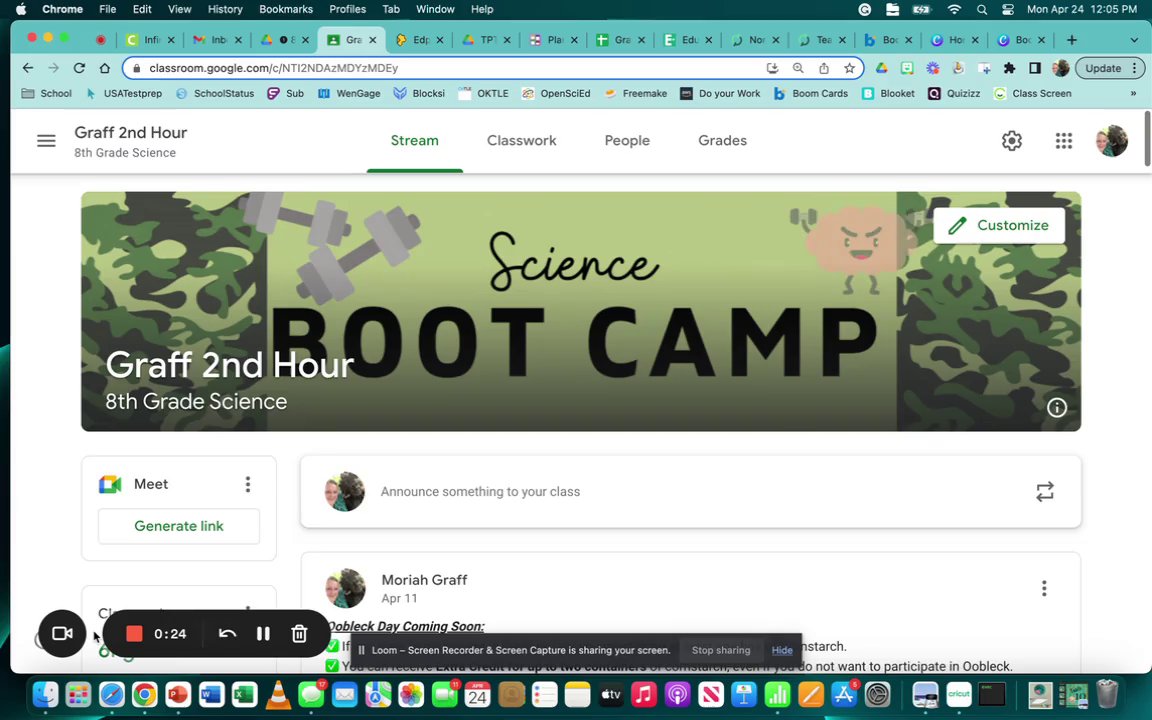Show more bookmarks double chevron
Screen dimensions: 1152x720
point(1133,93)
